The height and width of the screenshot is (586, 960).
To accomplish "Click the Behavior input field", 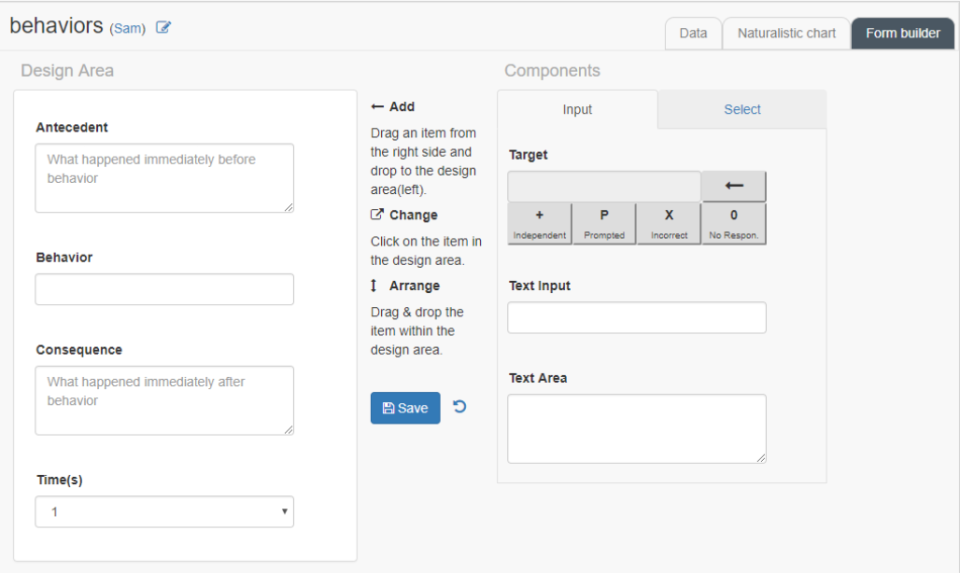I will click(163, 289).
